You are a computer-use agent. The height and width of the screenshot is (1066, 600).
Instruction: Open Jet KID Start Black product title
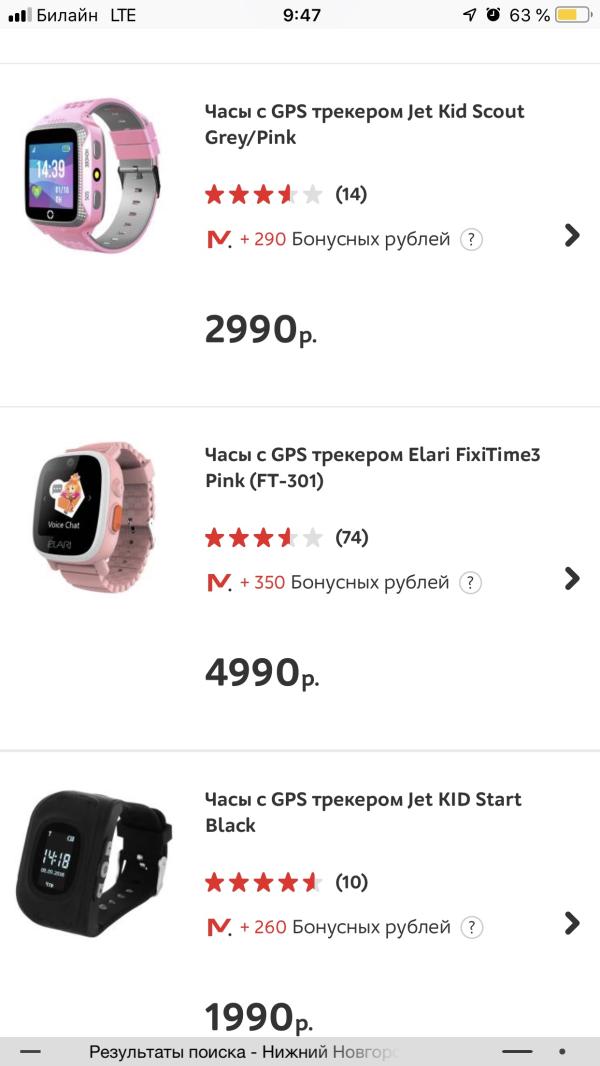[363, 812]
